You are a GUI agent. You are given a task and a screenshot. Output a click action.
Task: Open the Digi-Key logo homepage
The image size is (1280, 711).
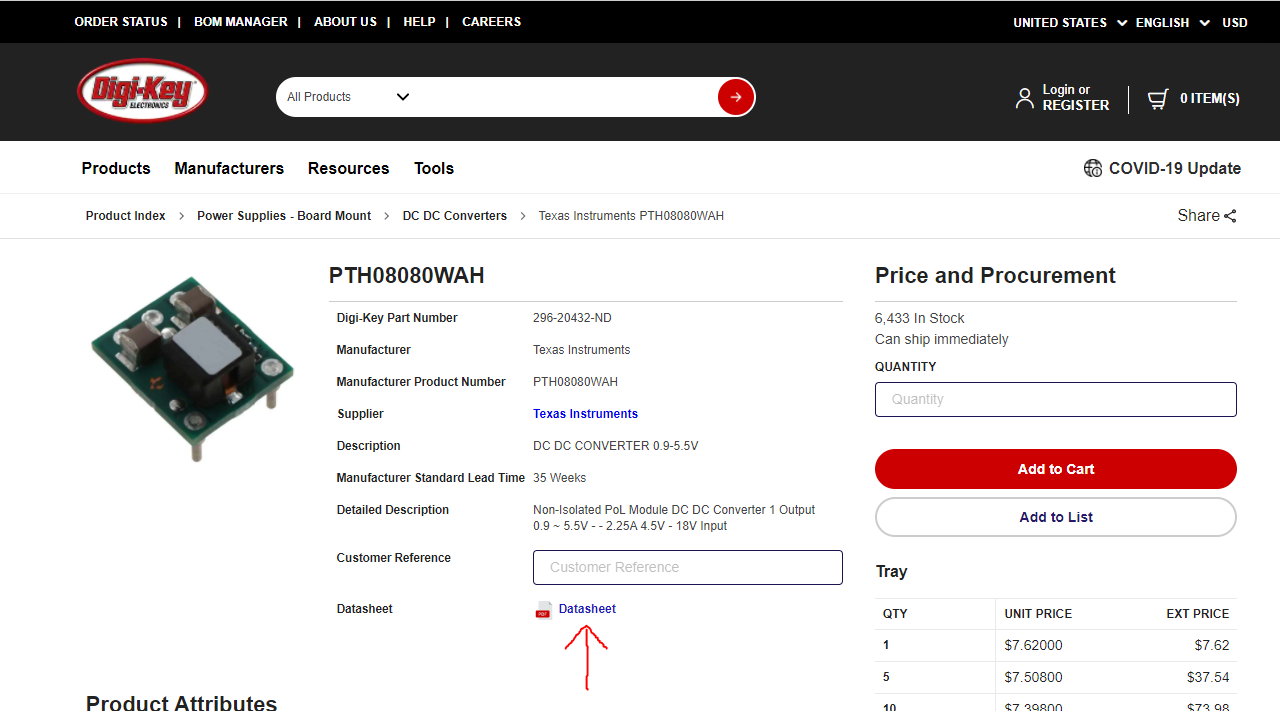tap(143, 91)
